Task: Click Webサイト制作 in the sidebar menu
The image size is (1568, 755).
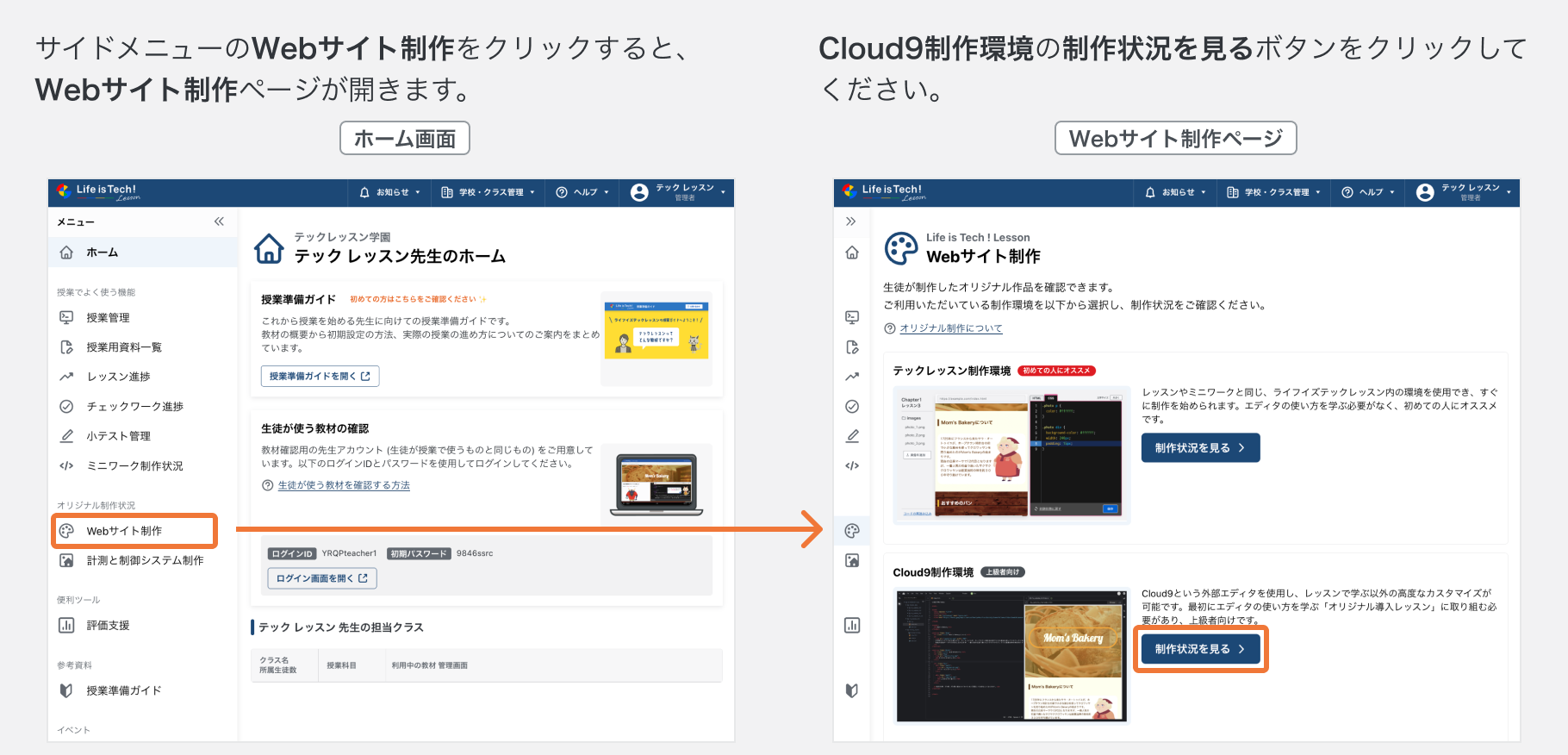Action: click(x=134, y=531)
